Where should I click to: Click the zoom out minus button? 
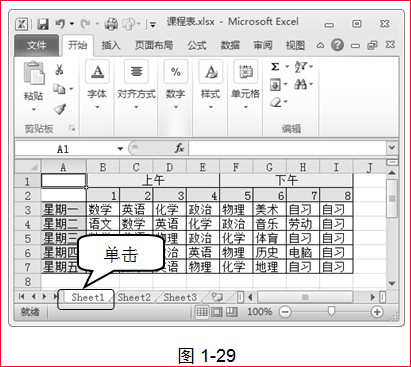tap(285, 312)
